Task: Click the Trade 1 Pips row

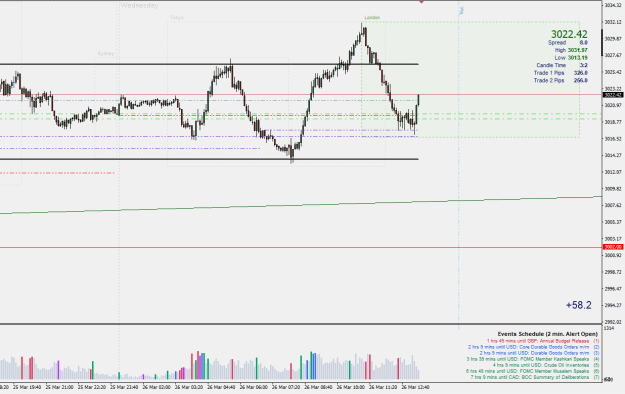Action: tap(560, 73)
